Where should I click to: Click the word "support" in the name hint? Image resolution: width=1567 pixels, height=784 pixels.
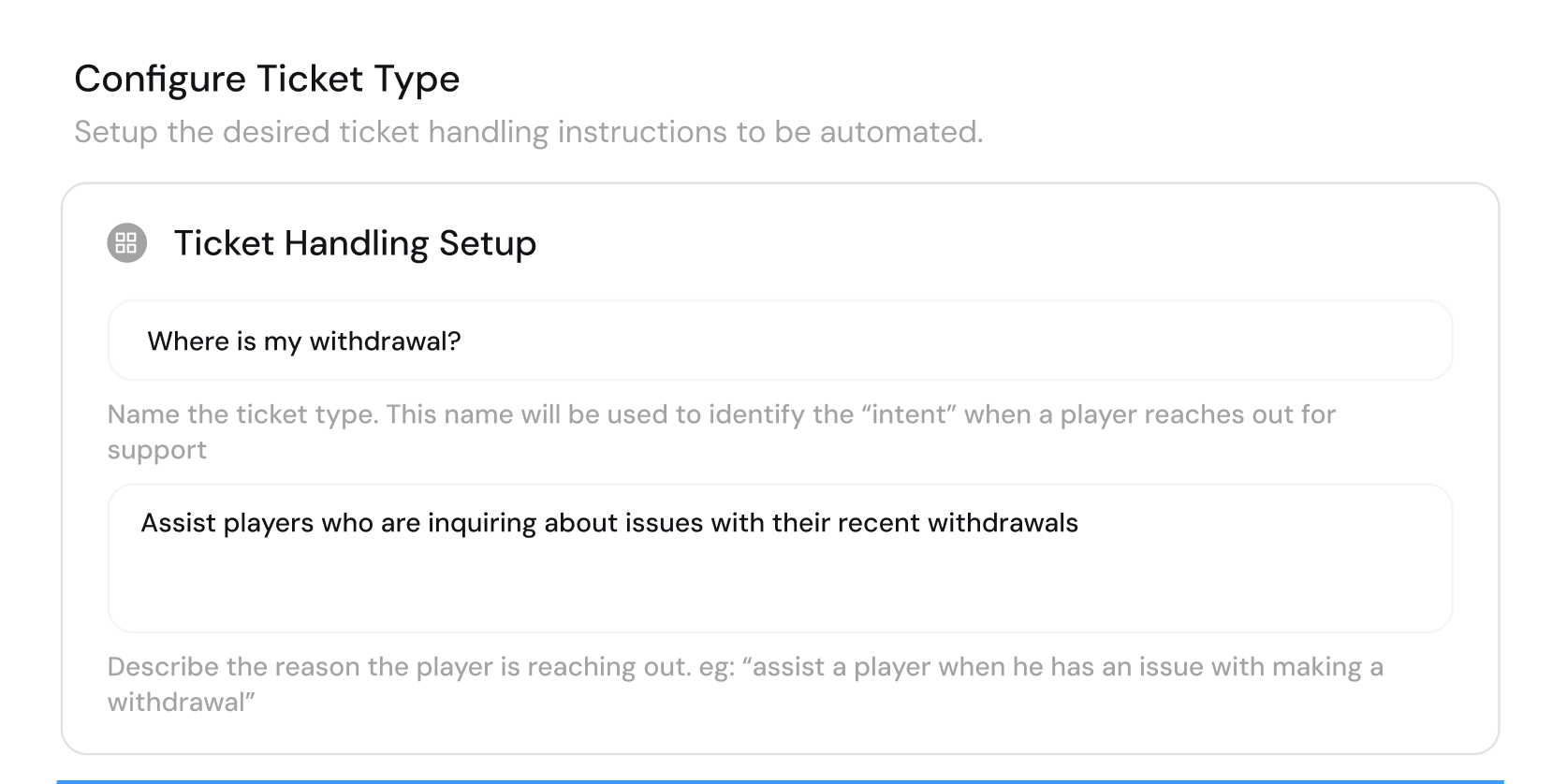click(157, 451)
